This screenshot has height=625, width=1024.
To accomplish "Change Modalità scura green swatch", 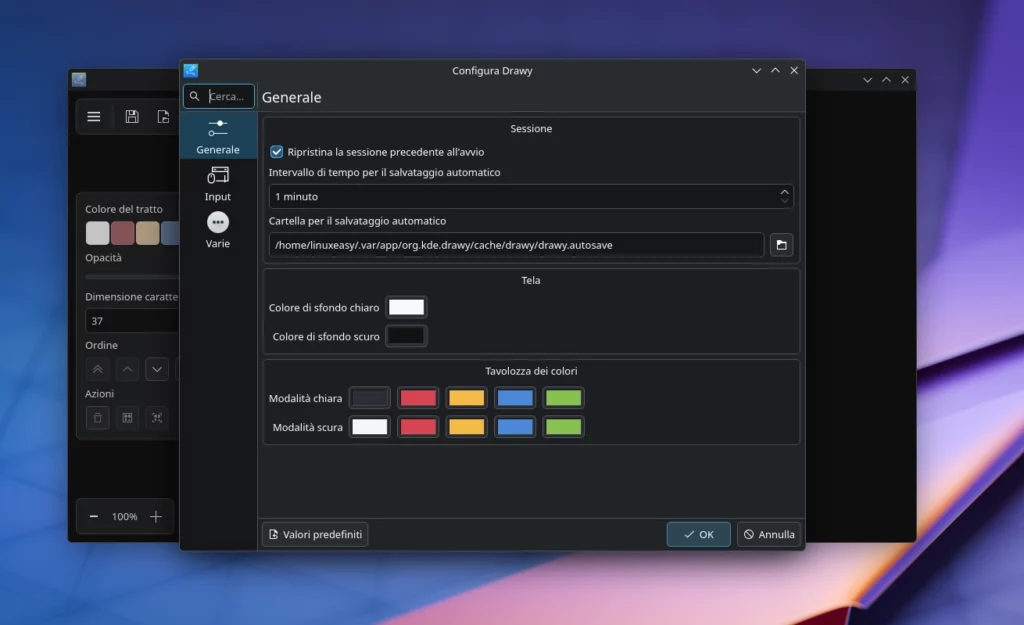I will pos(563,426).
